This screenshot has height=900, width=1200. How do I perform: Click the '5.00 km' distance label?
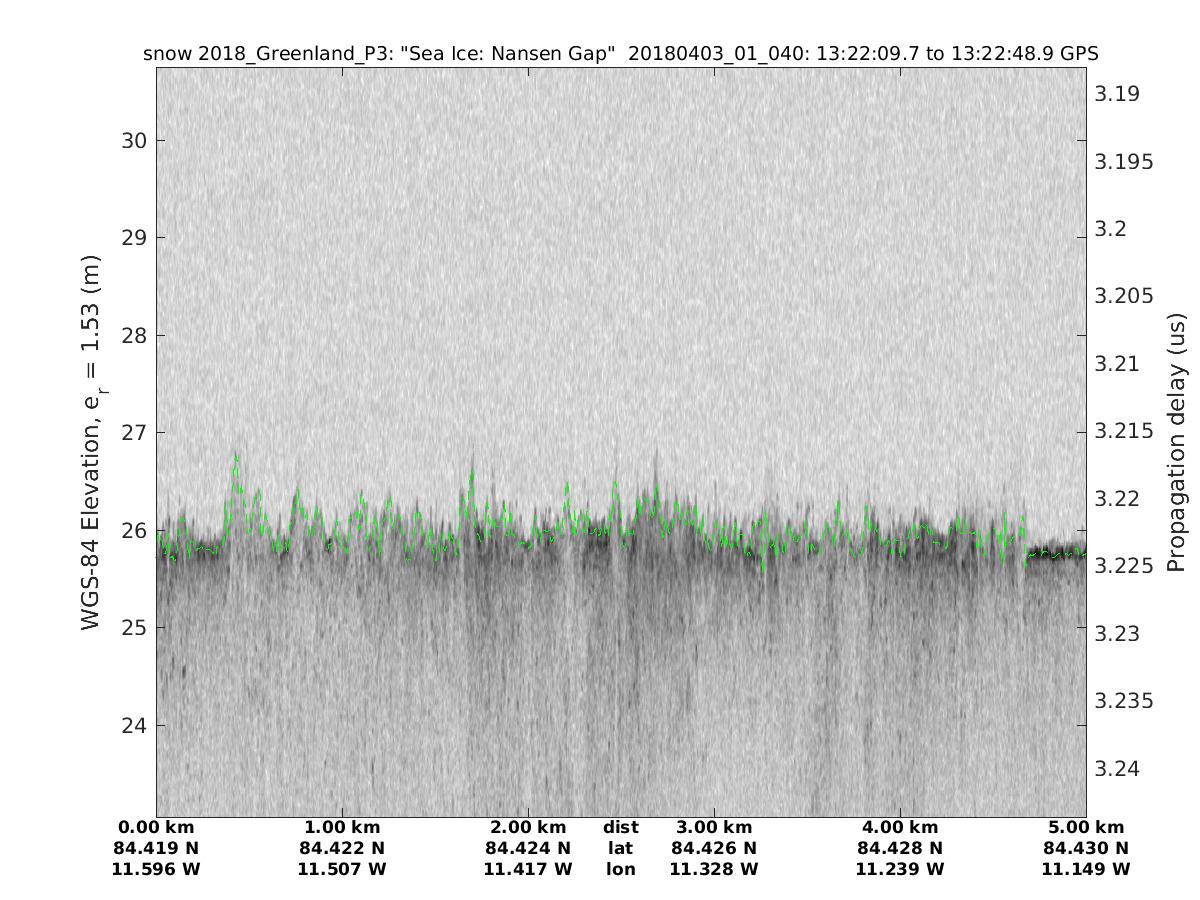click(x=1086, y=828)
